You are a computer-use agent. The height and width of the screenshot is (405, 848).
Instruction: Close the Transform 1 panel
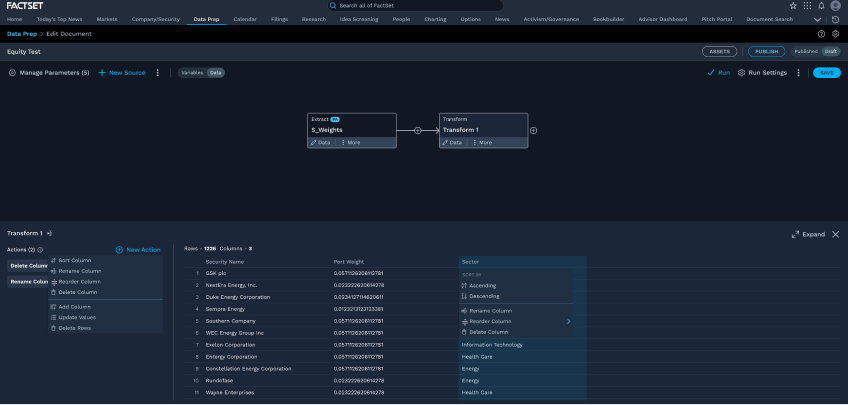836,234
